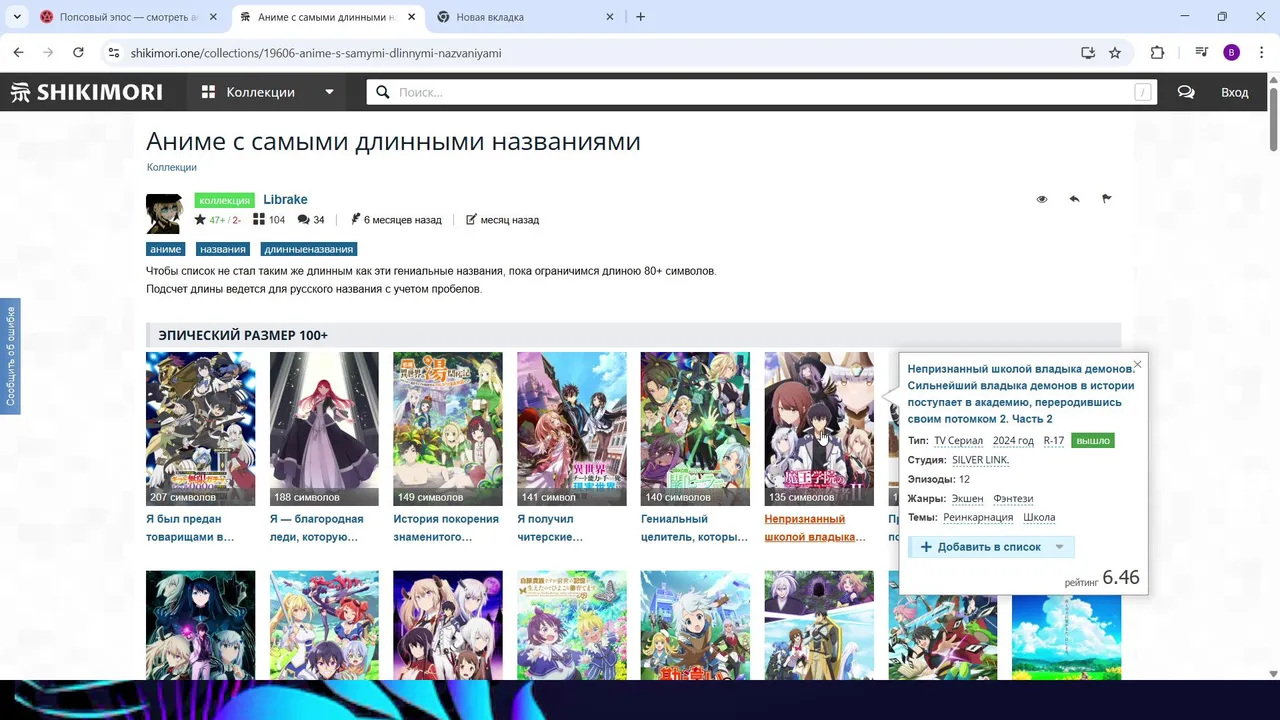Click Добавить в список button
The image size is (1280, 720).
[980, 547]
